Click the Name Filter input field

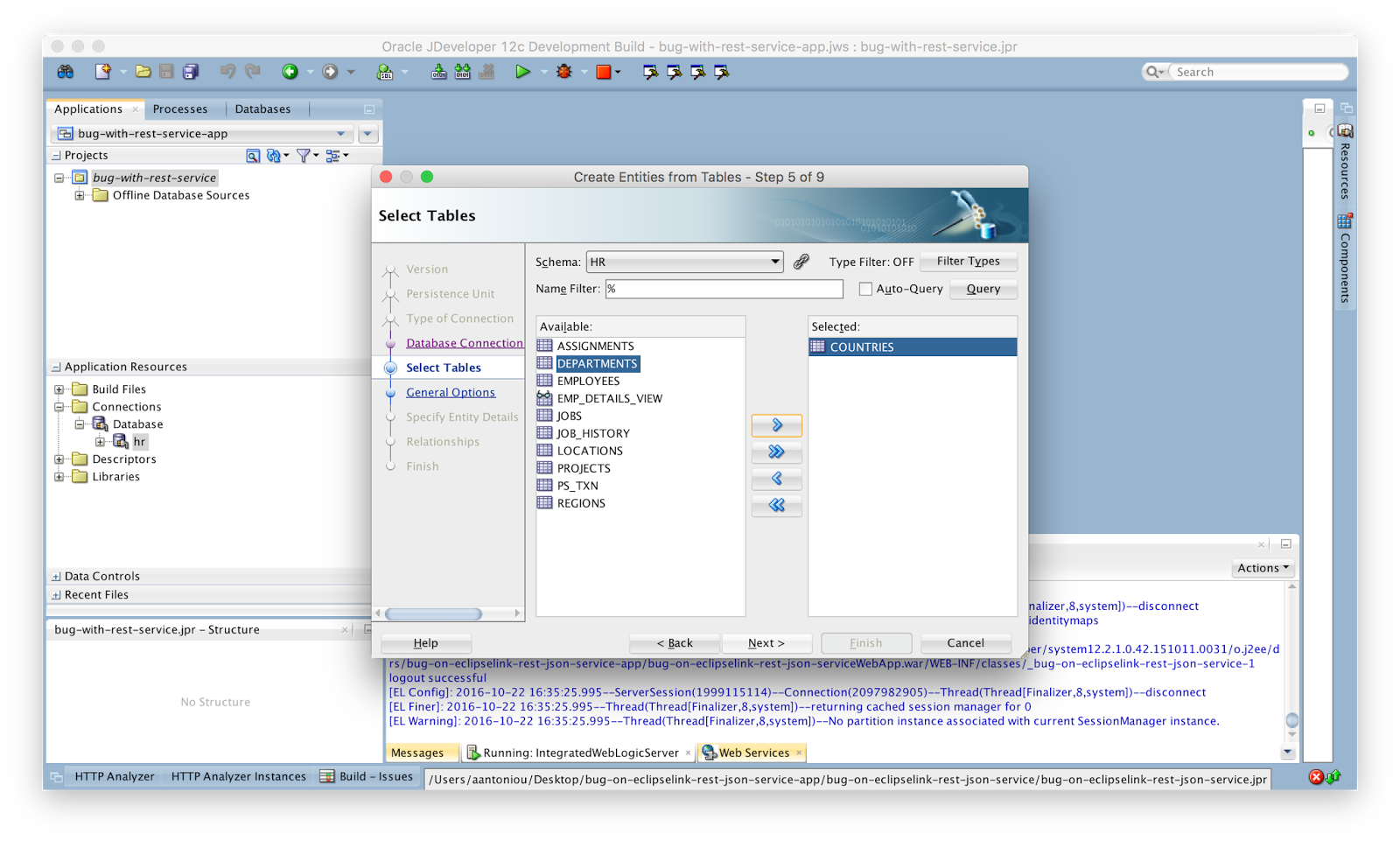coord(724,289)
